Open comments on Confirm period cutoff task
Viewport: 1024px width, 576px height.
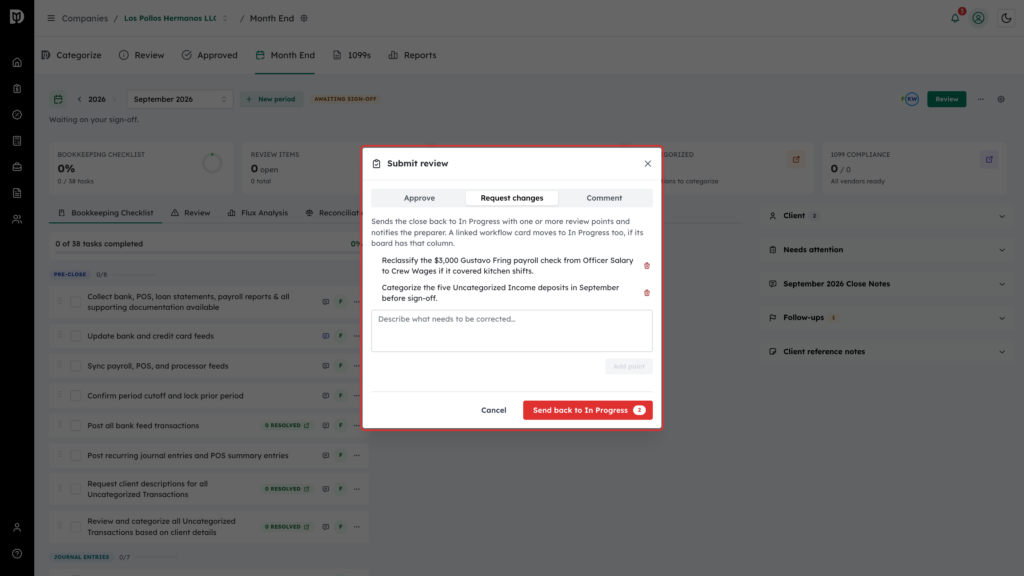pos(325,396)
